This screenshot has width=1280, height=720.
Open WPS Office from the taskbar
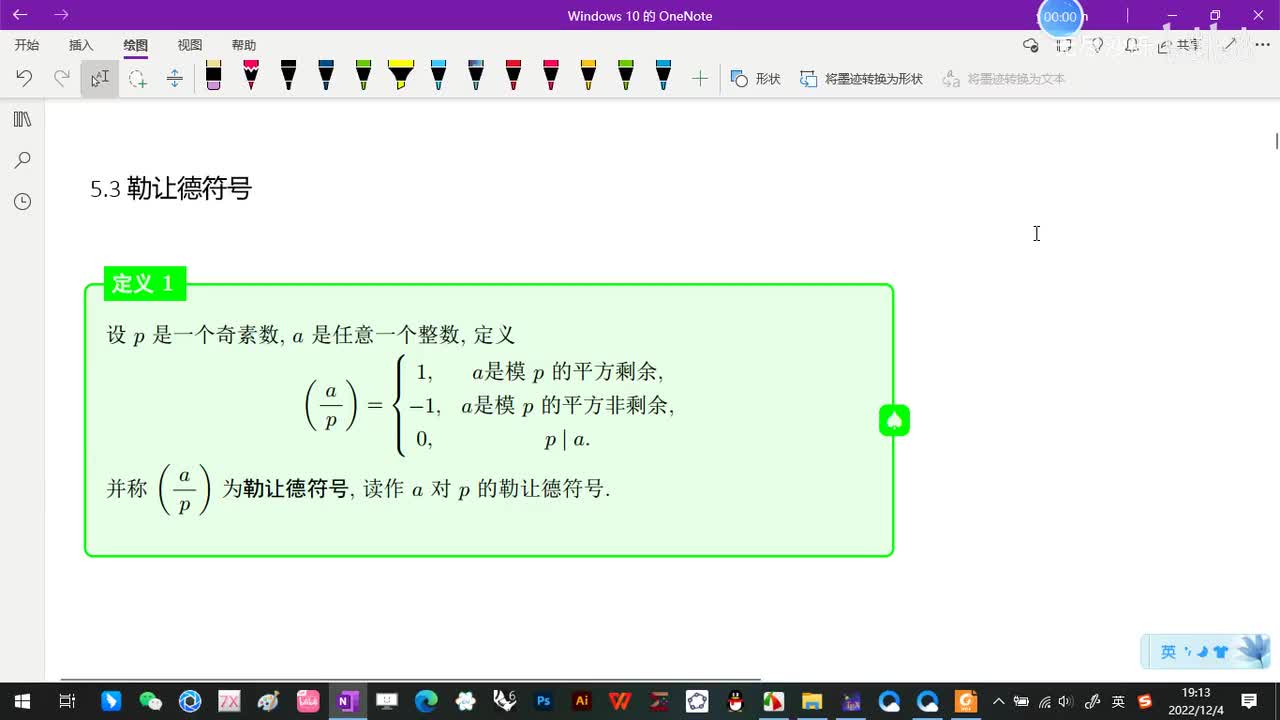coord(619,701)
